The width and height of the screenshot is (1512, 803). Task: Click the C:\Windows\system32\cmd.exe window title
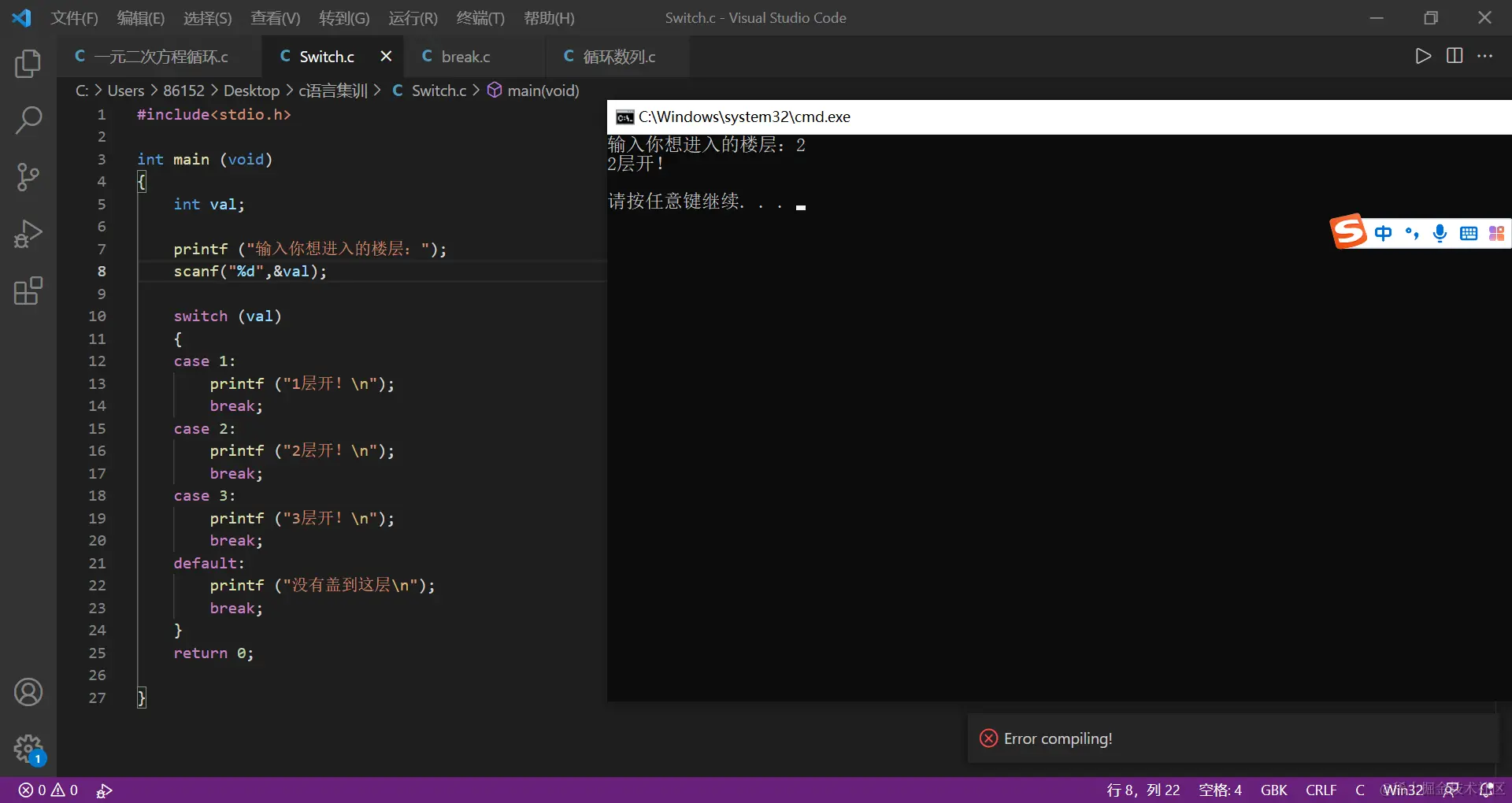744,117
